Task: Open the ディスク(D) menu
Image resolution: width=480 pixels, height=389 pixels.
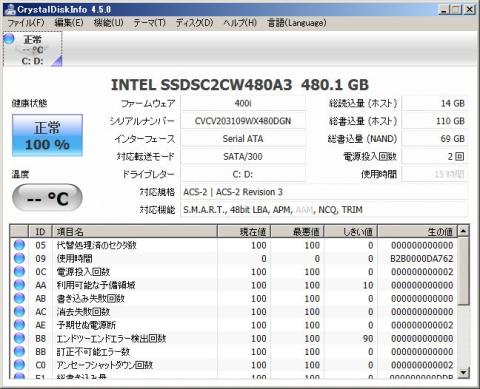Action: tap(194, 23)
